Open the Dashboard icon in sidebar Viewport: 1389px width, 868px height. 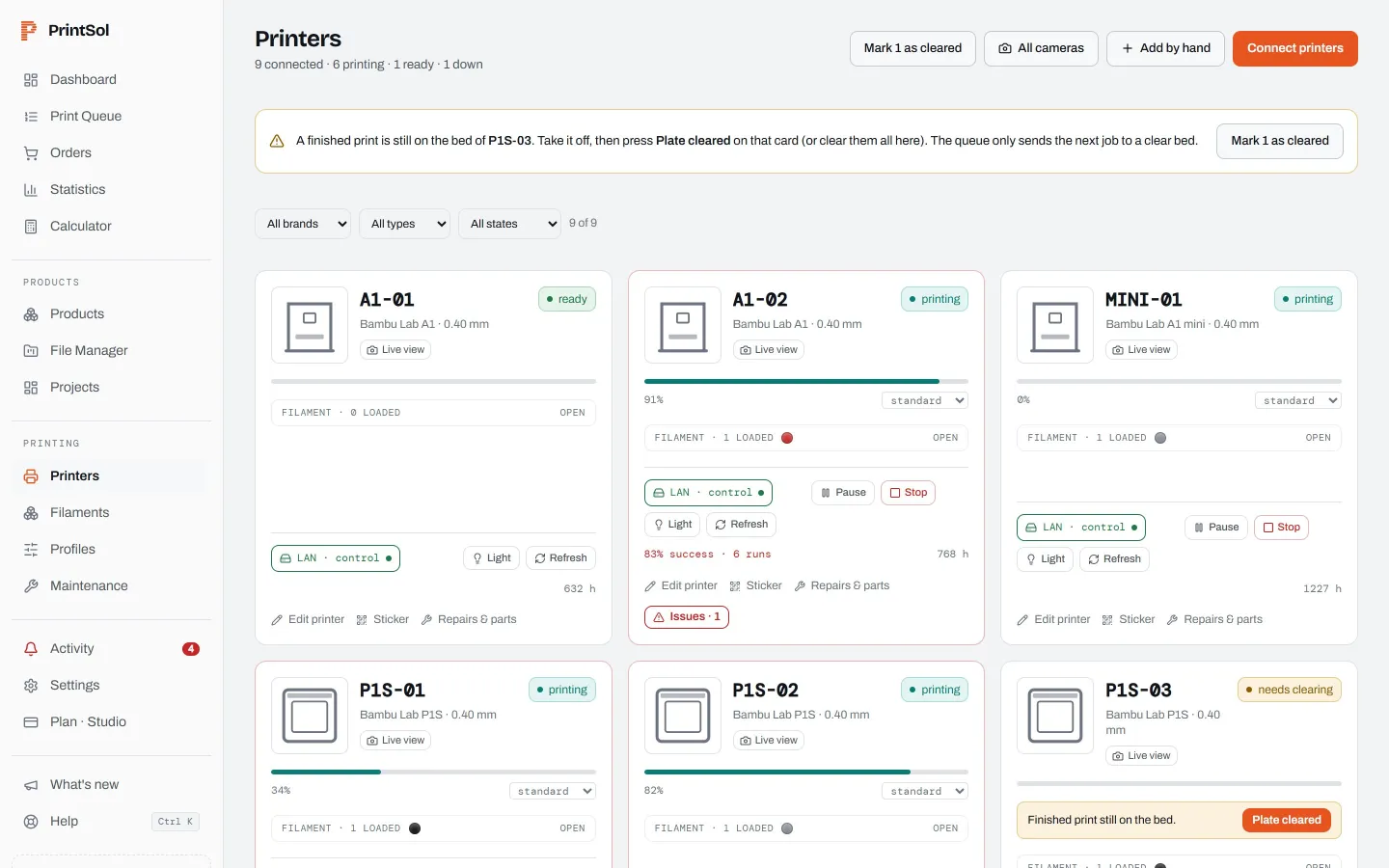(31, 80)
